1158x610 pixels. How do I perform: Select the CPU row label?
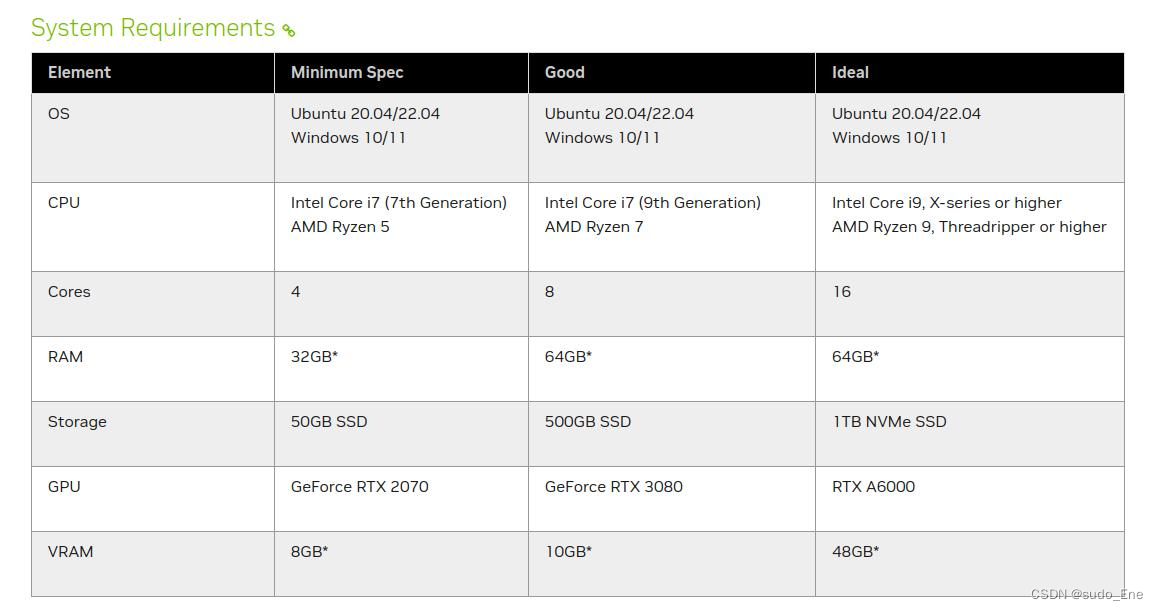[64, 202]
